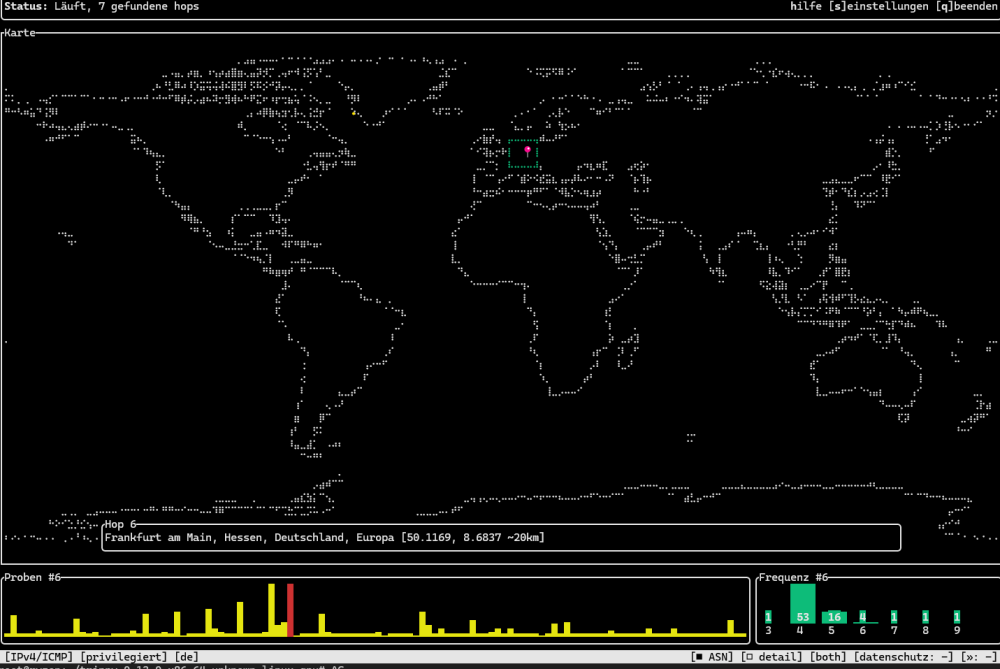Viewport: 1000px width, 669px height.
Task: Click the '[»: -]' status entry
Action: (x=979, y=657)
